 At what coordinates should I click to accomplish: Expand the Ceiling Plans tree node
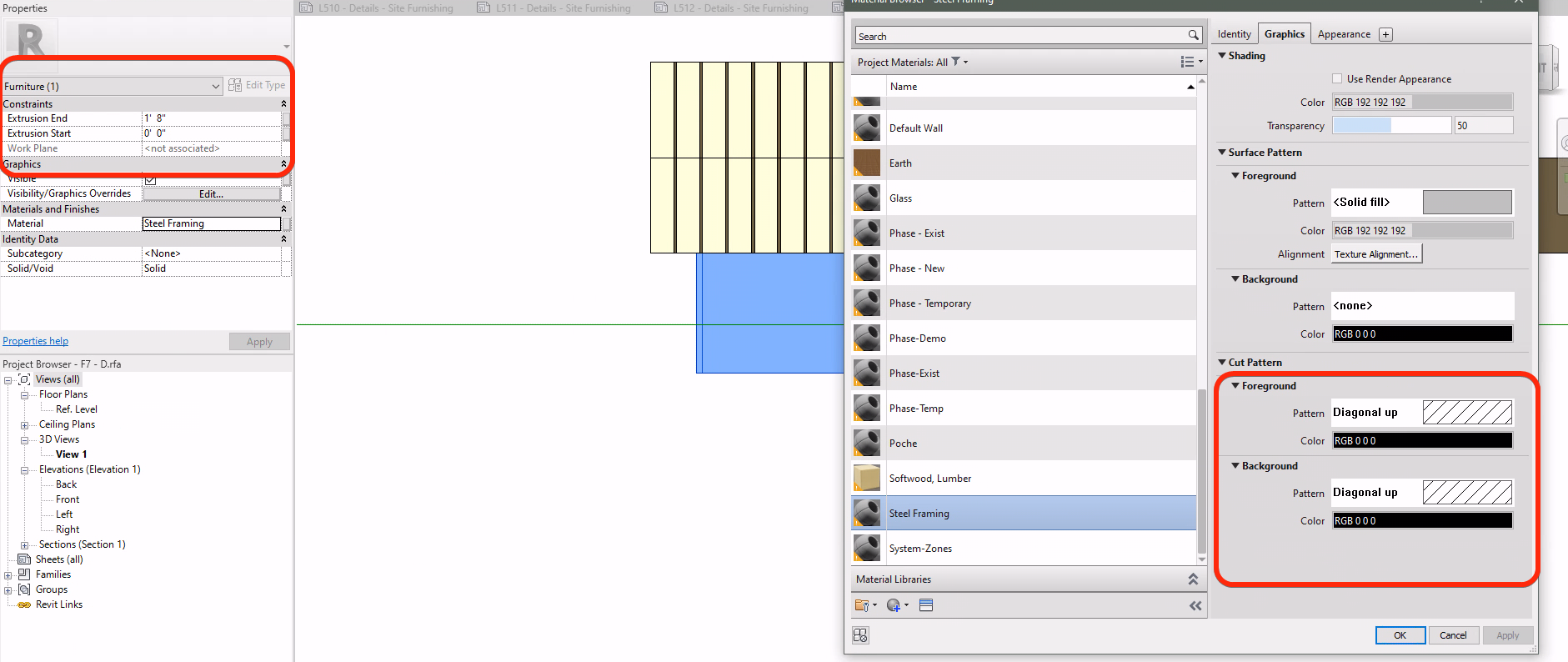tap(24, 424)
